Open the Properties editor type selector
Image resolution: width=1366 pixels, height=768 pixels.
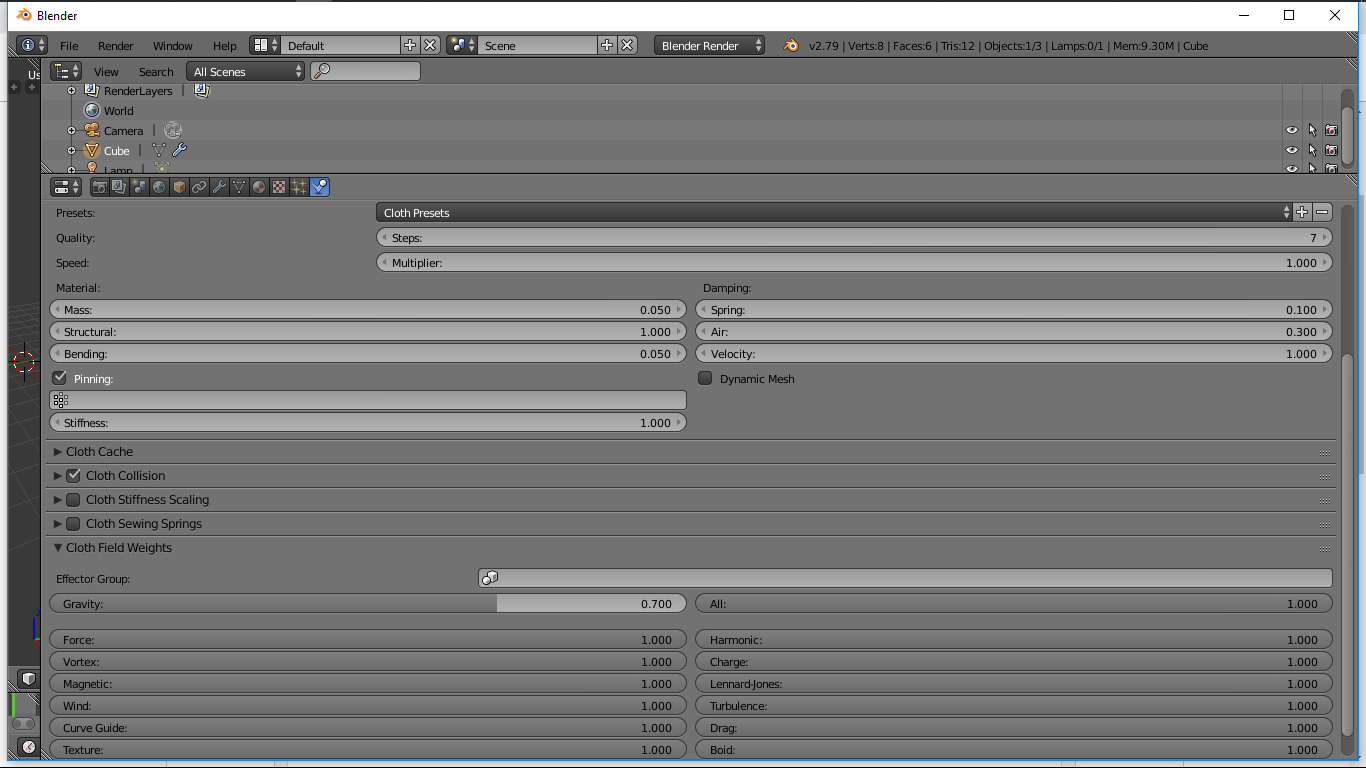66,187
